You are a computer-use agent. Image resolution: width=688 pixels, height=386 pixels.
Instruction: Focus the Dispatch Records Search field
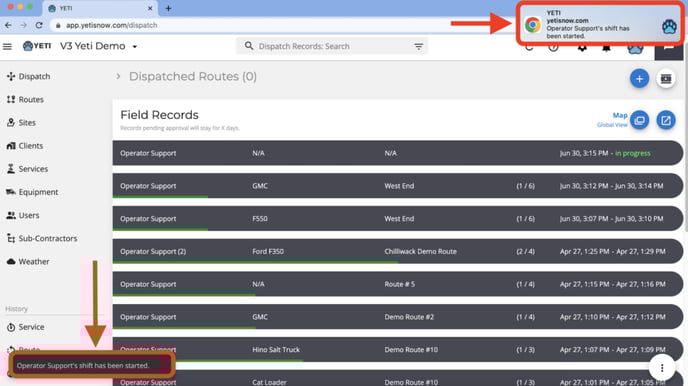(332, 46)
